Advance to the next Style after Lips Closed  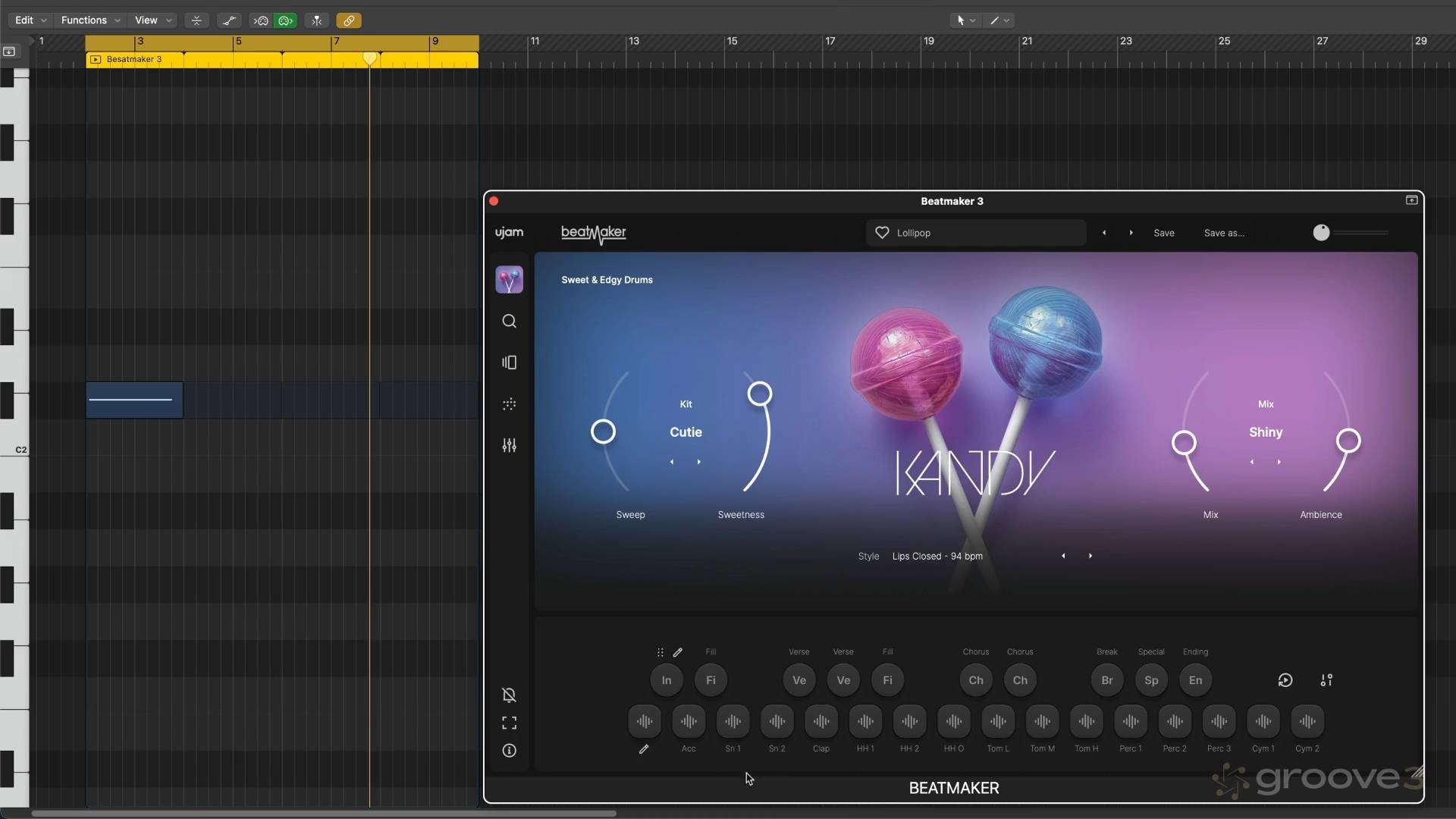pyautogui.click(x=1090, y=556)
